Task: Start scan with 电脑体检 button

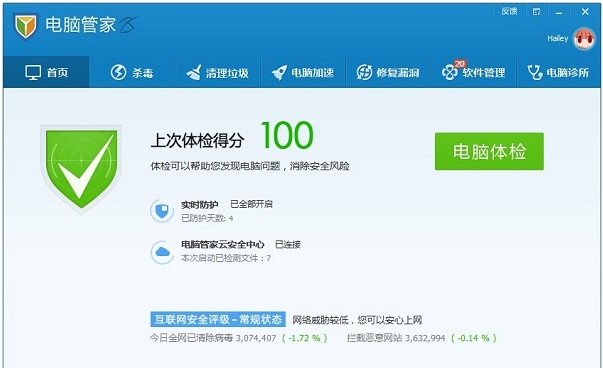Action: coord(489,151)
